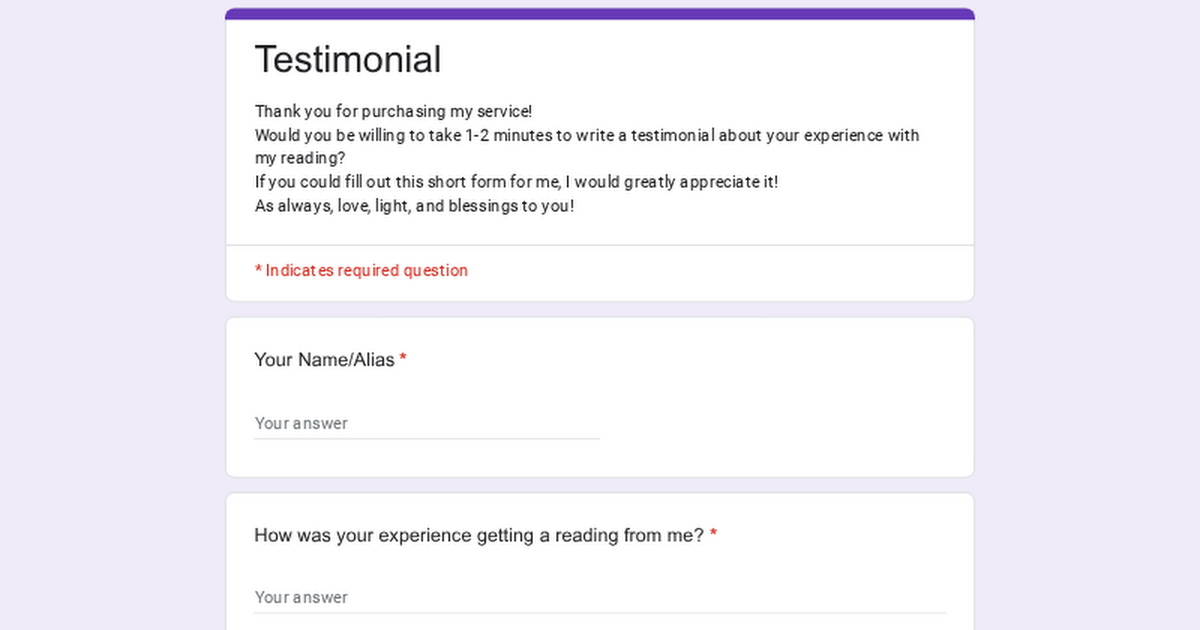The image size is (1200, 630).
Task: Click the red asterisk in the required notice
Action: [258, 270]
